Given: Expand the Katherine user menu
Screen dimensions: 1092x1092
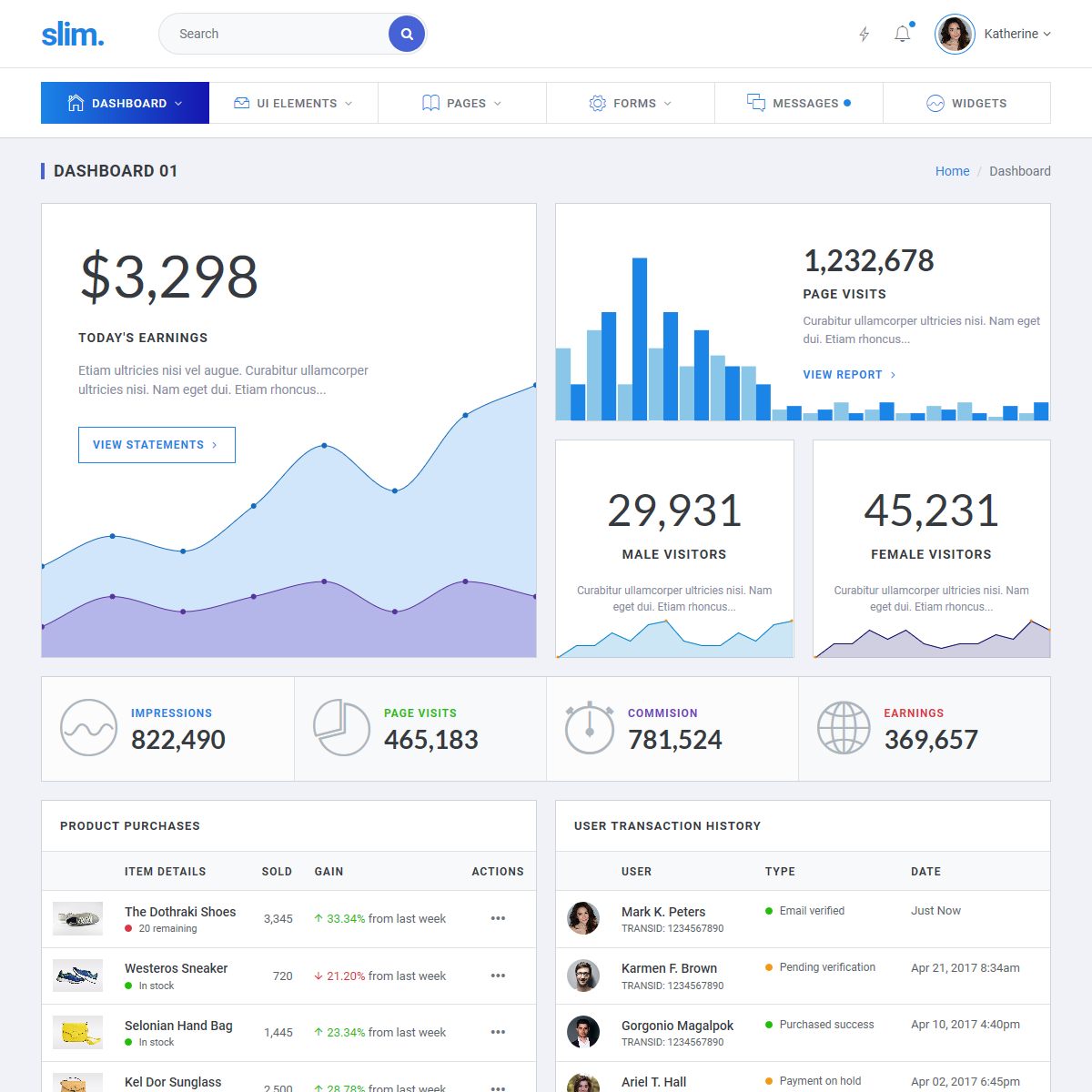Looking at the screenshot, I should click(x=994, y=34).
